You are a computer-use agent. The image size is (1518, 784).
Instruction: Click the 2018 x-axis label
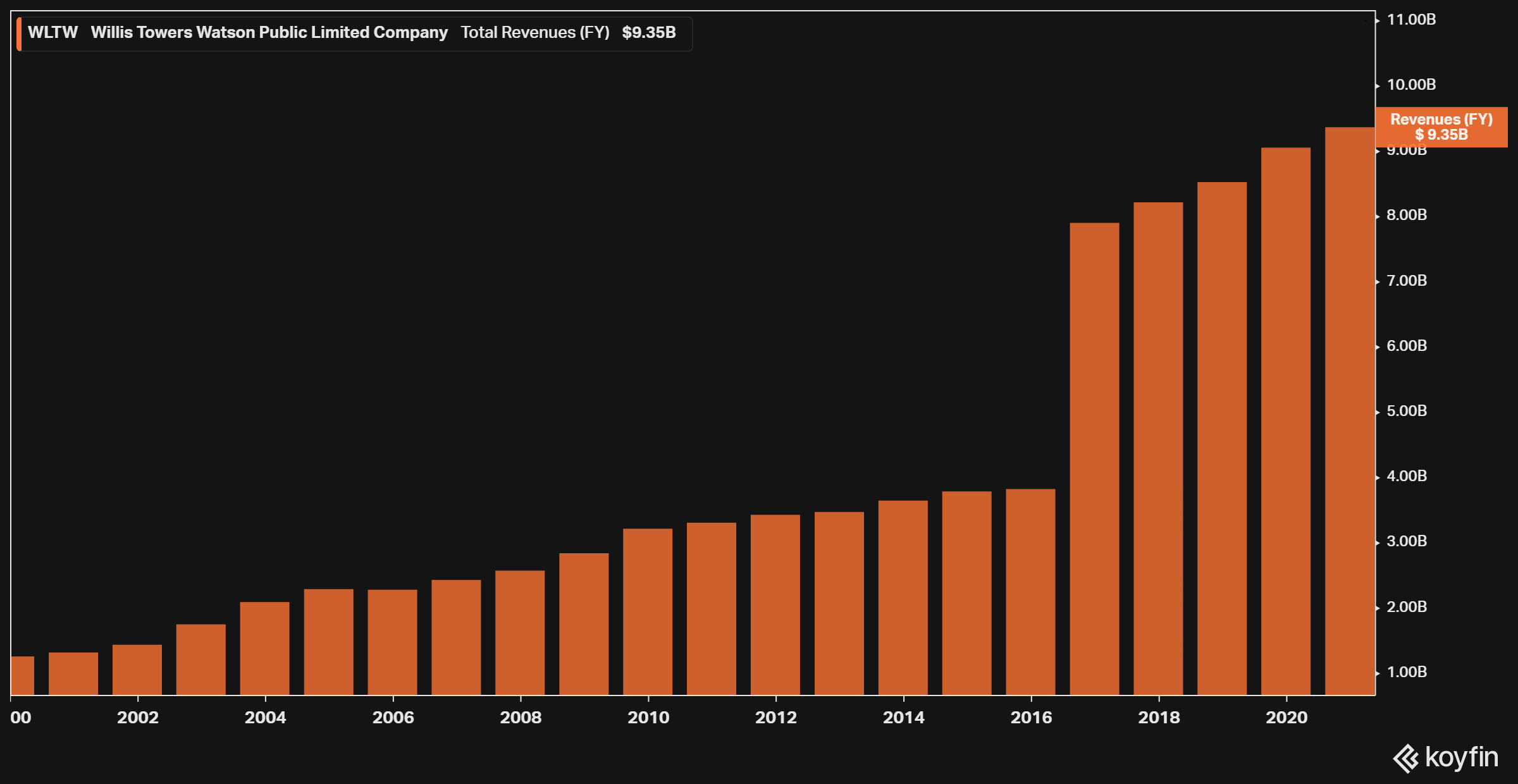[x=1159, y=718]
